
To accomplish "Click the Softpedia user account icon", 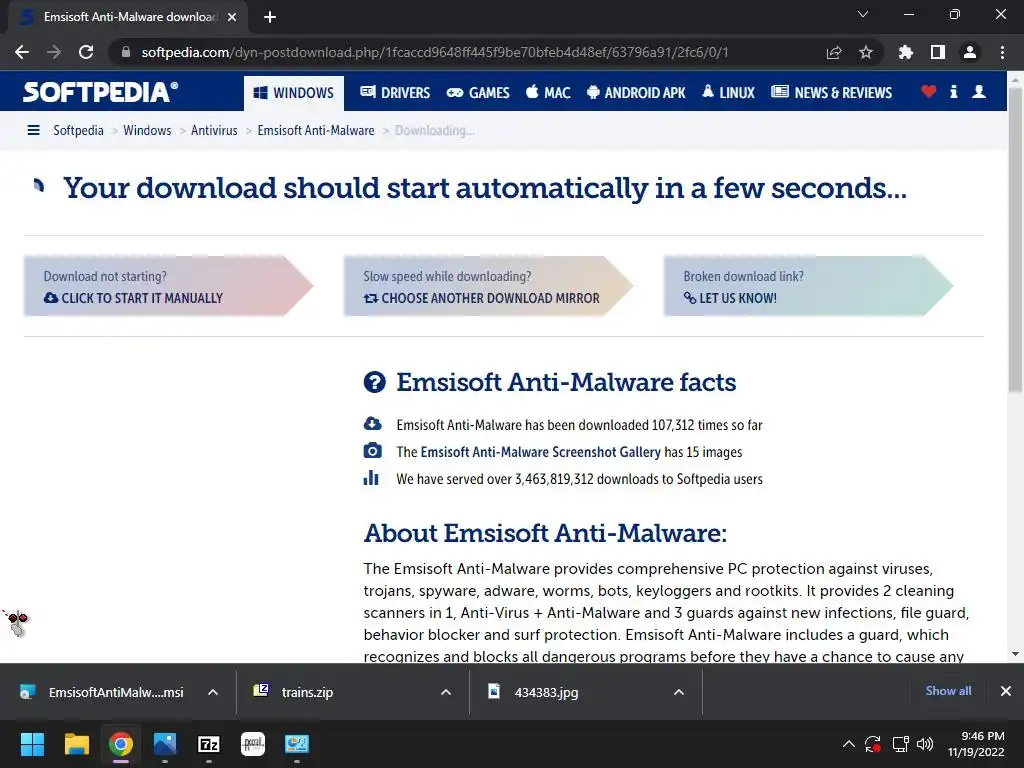I will 979,92.
